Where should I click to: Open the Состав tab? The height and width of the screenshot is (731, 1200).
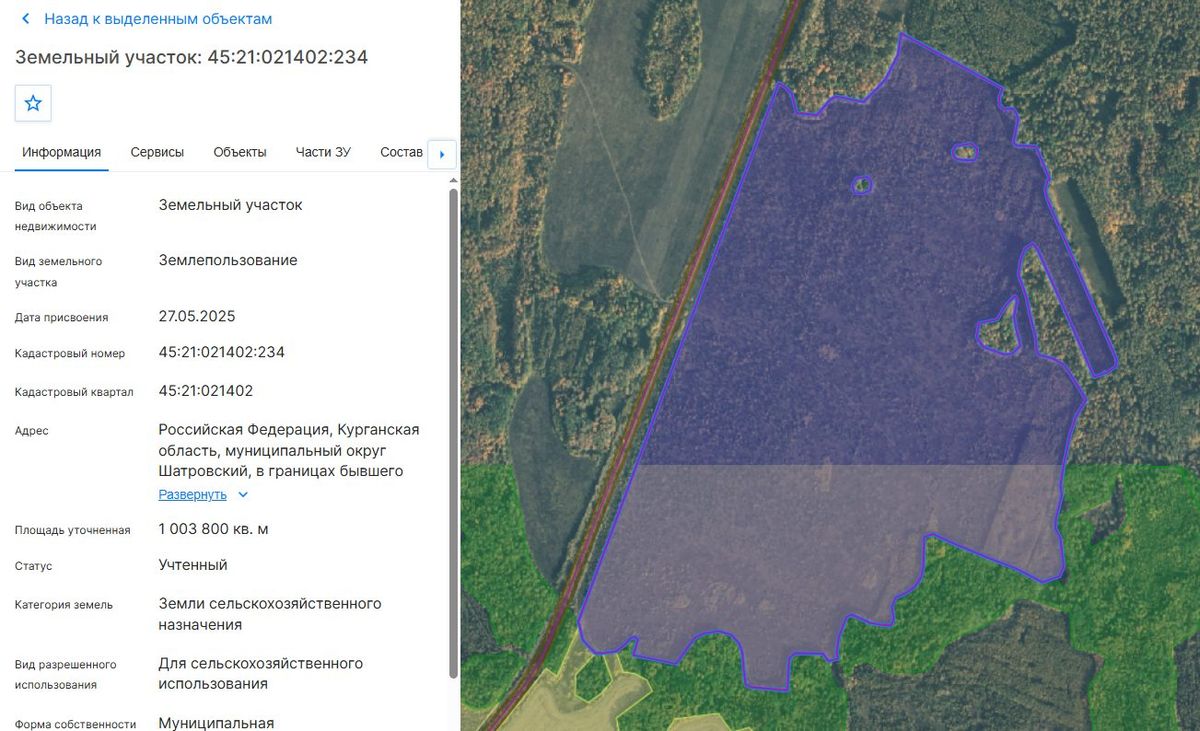pos(401,152)
